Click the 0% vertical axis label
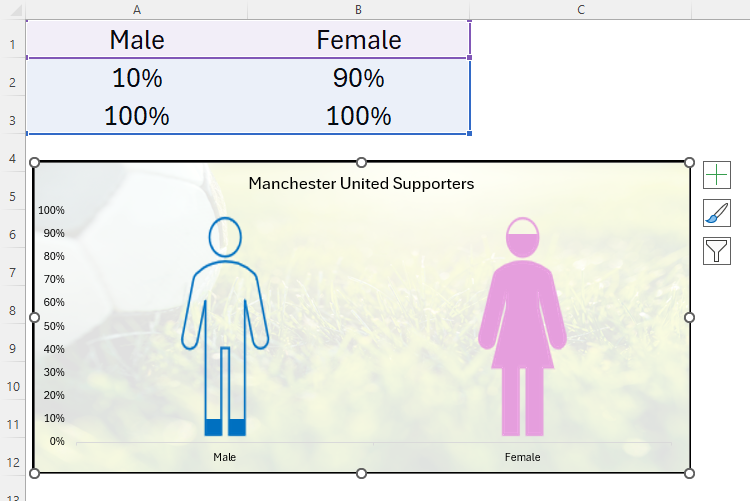The height and width of the screenshot is (501, 750). click(57, 441)
